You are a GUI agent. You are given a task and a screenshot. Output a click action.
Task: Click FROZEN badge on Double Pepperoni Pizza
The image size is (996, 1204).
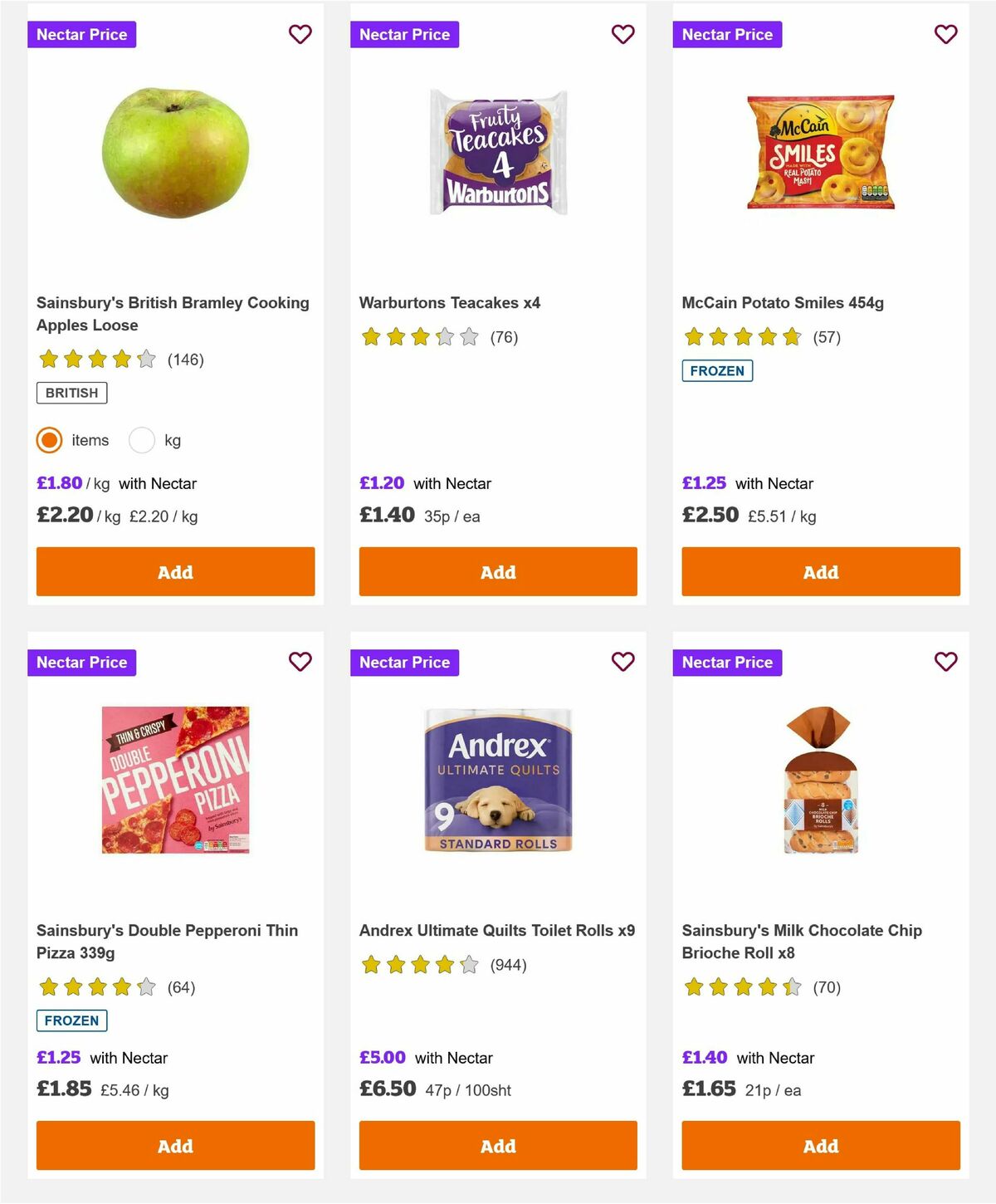tap(71, 1020)
